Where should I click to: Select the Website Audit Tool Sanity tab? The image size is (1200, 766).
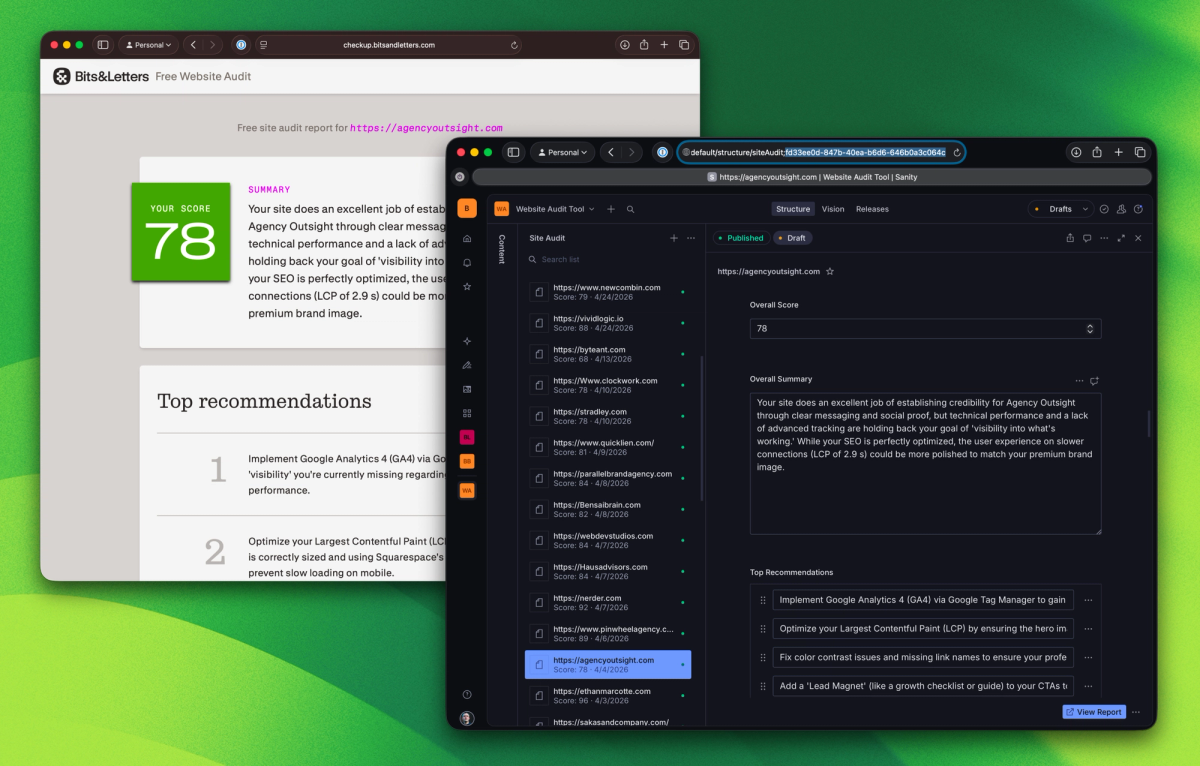pyautogui.click(x=812, y=177)
